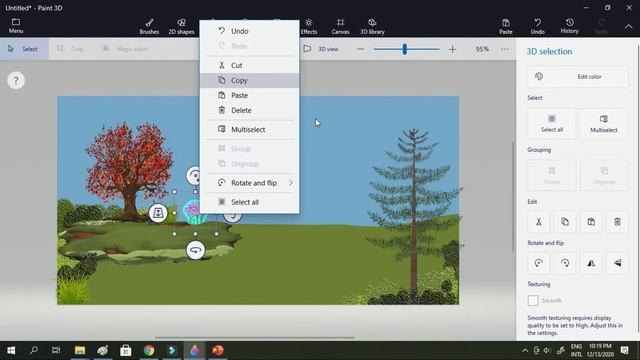This screenshot has height=360, width=640.
Task: Open the 2D shapes tool
Action: [x=181, y=26]
